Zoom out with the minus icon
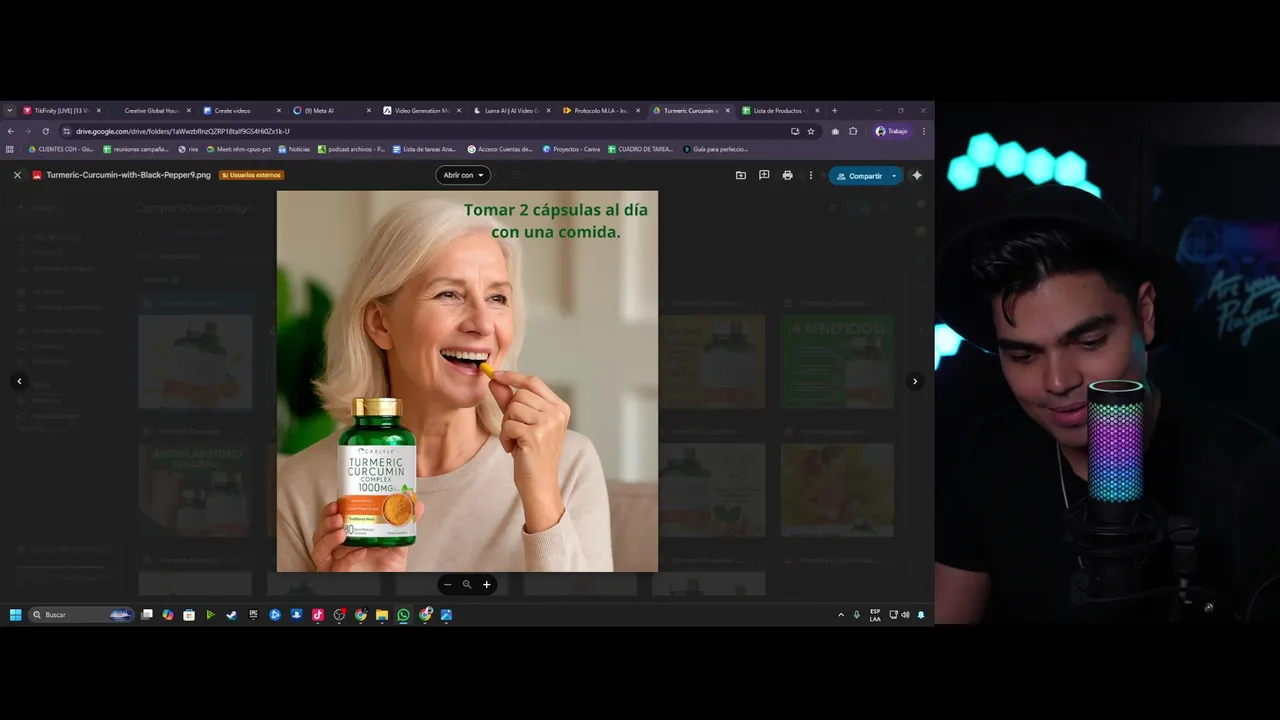 pyautogui.click(x=448, y=584)
